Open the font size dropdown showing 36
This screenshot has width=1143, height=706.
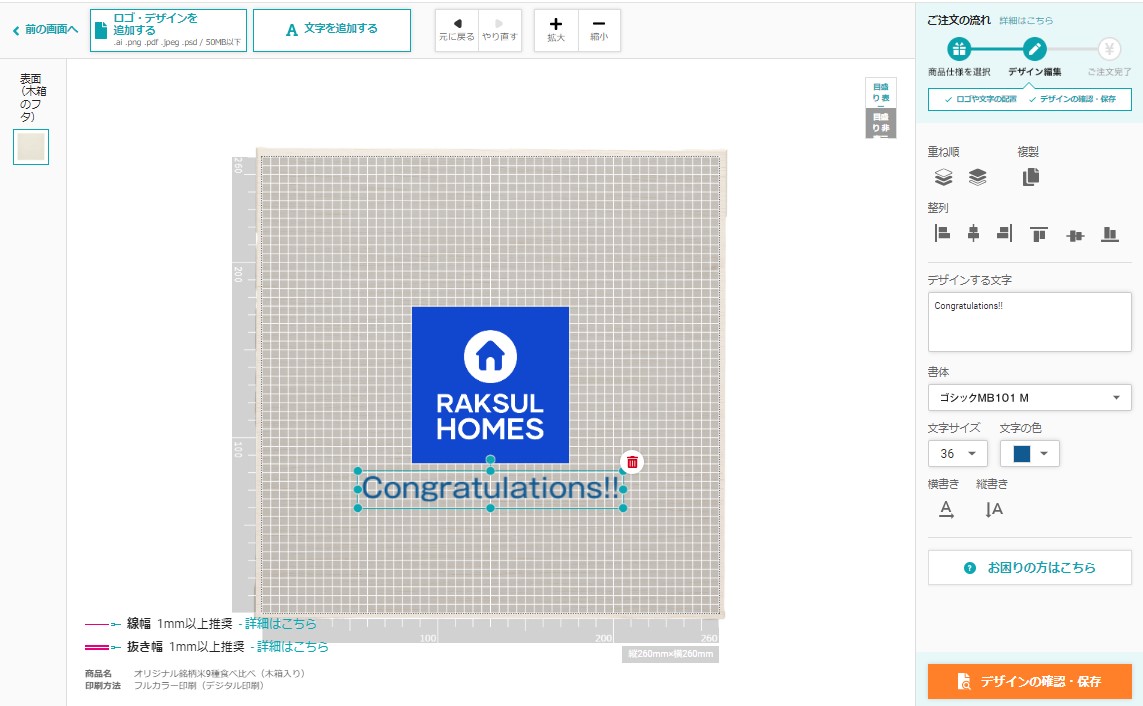tap(958, 453)
